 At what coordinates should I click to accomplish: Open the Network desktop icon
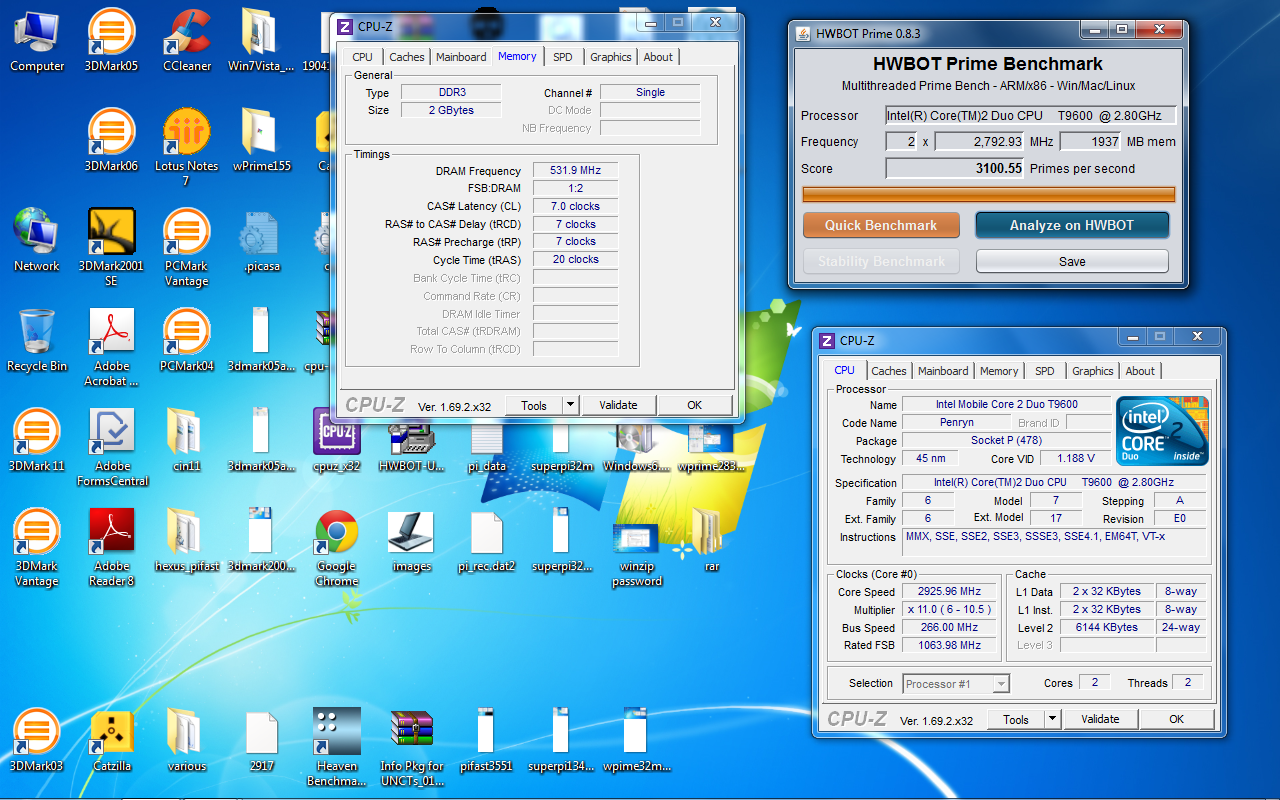(x=37, y=240)
